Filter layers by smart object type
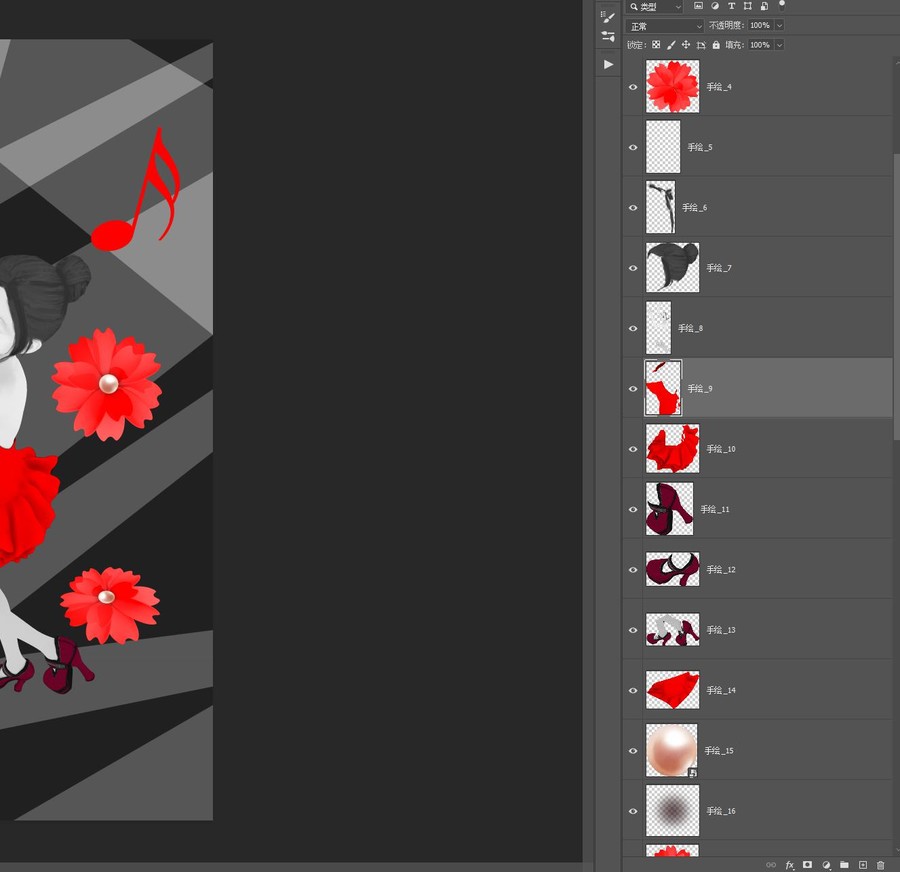Image resolution: width=900 pixels, height=872 pixels. pyautogui.click(x=764, y=6)
